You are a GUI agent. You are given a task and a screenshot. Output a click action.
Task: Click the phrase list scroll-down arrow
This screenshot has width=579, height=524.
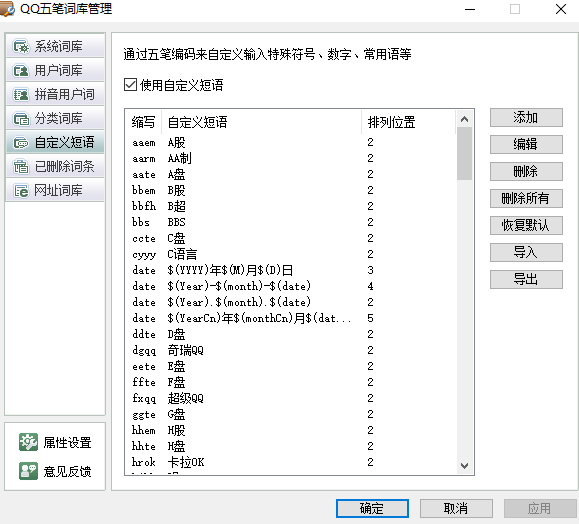coord(465,466)
